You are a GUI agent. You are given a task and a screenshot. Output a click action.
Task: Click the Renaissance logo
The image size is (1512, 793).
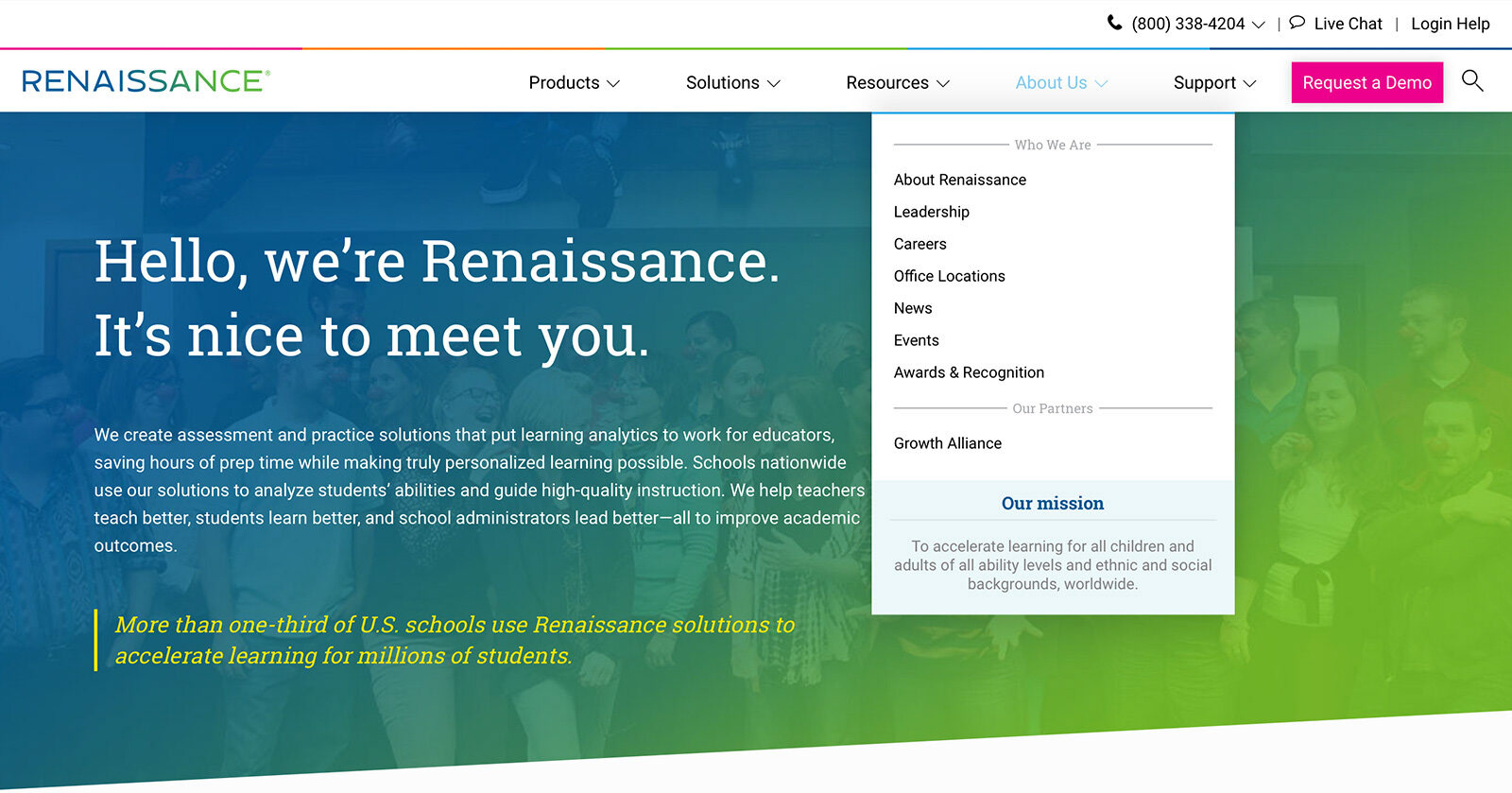pyautogui.click(x=146, y=81)
